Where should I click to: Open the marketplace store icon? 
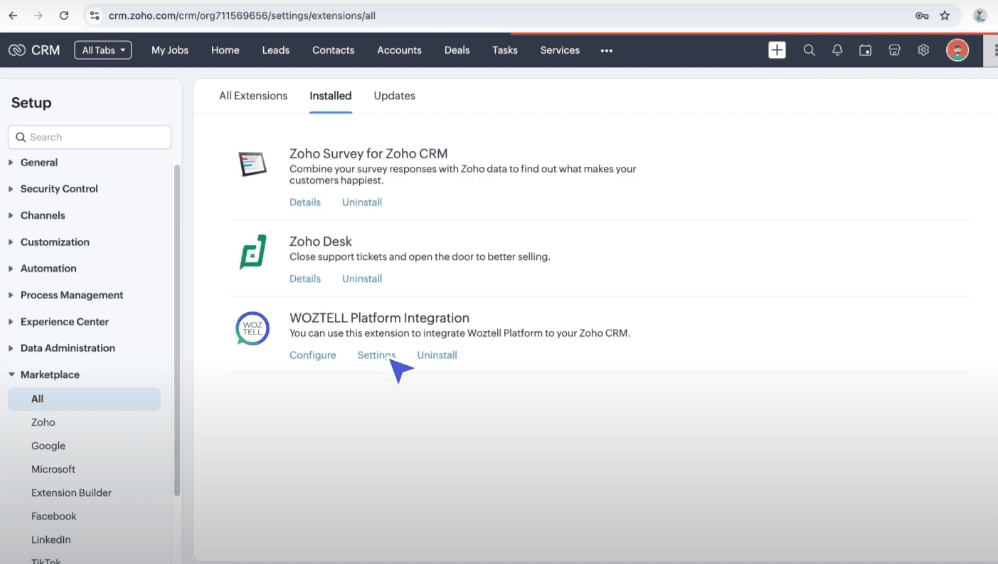tap(894, 50)
